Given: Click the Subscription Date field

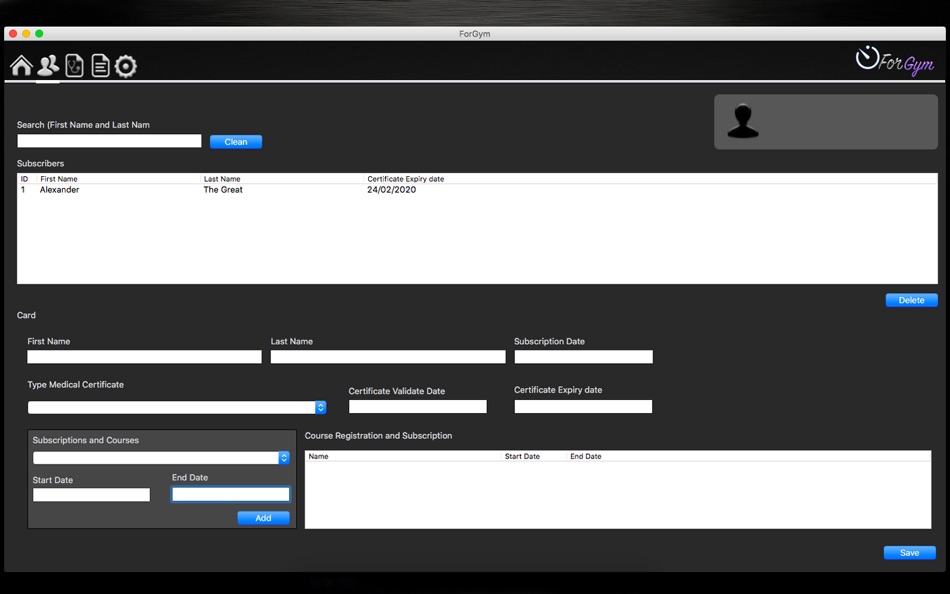Looking at the screenshot, I should 583,356.
